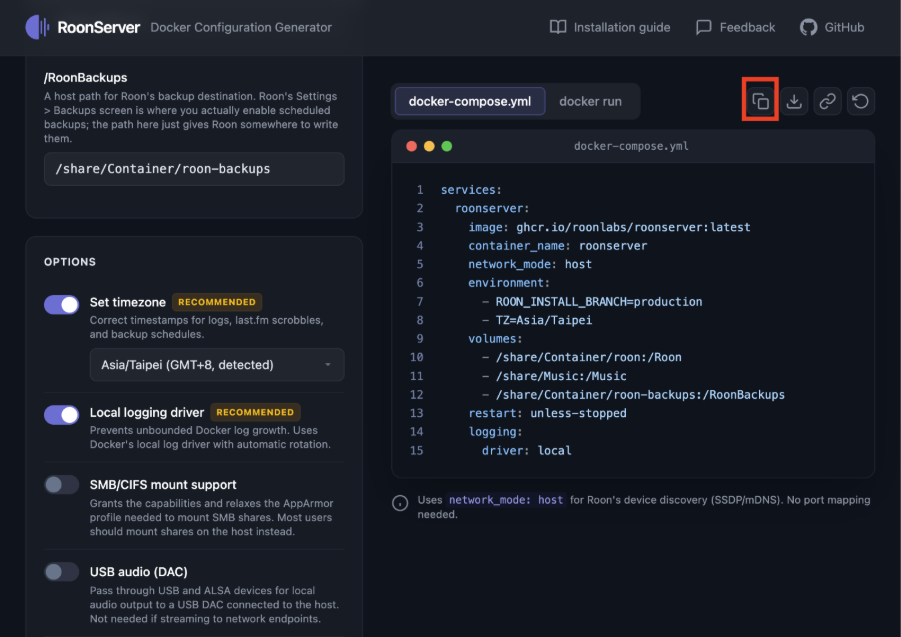Screen dimensions: 901x637
Task: Click yellow dot in code window header
Action: coord(429,146)
